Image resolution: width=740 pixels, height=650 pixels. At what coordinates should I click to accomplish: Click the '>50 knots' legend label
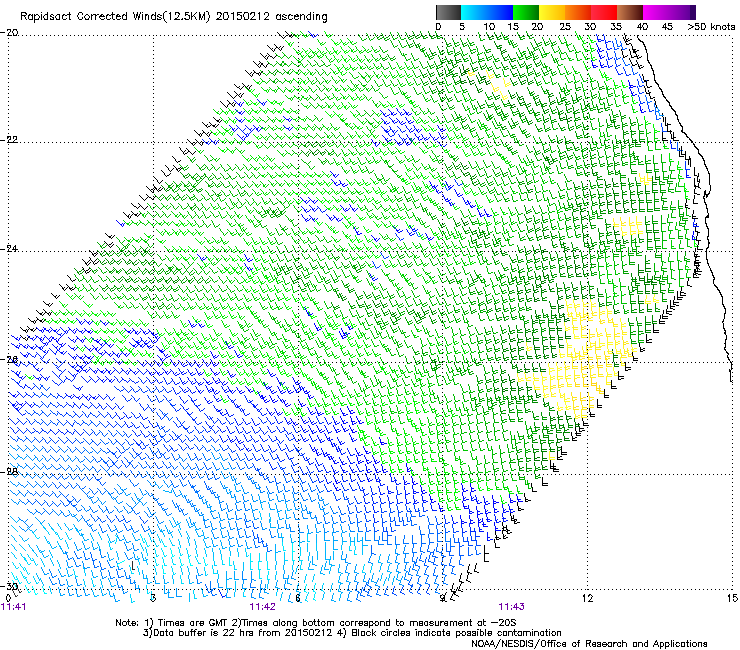point(711,27)
